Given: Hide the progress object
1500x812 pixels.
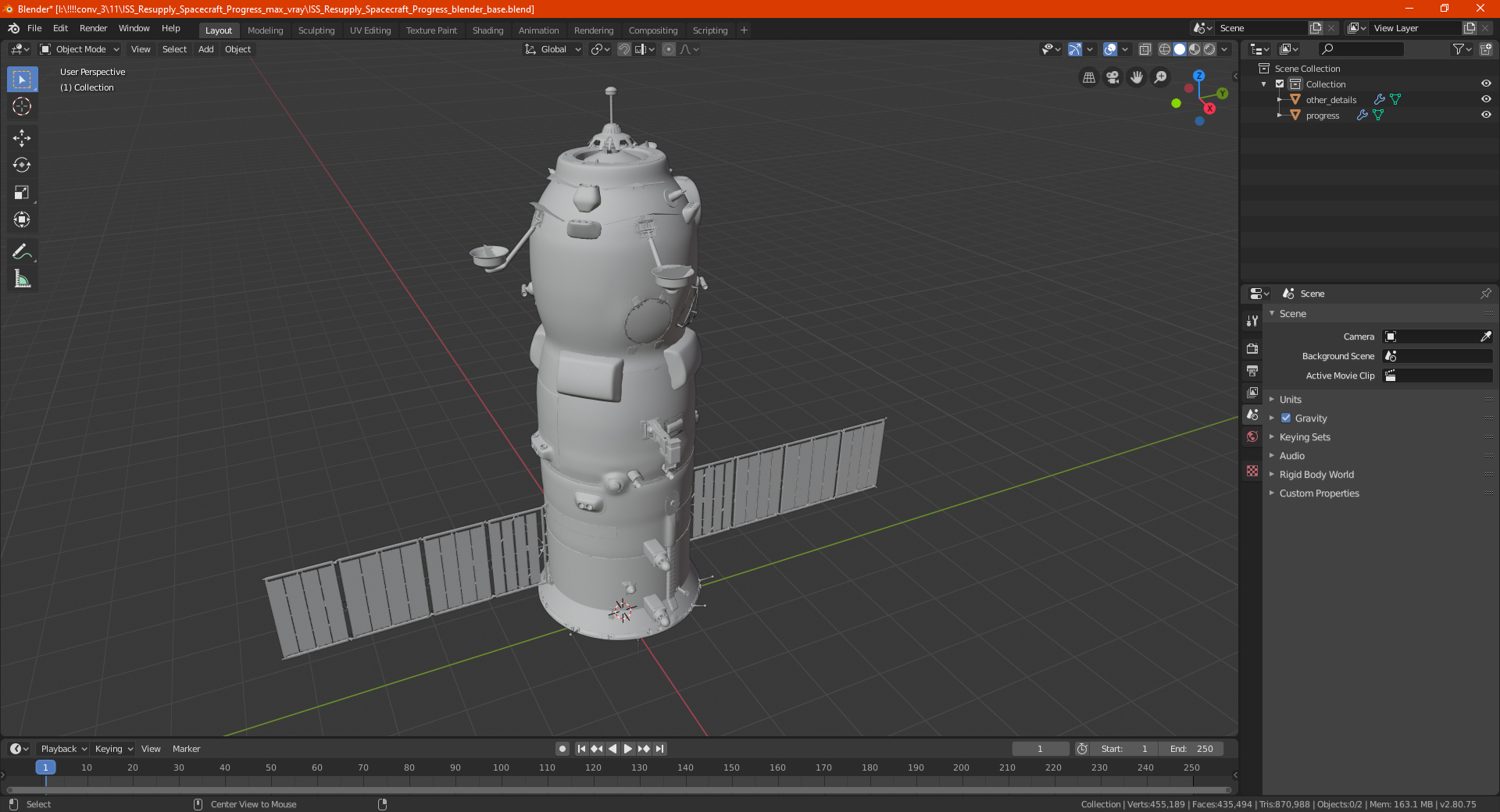Looking at the screenshot, I should [1486, 115].
